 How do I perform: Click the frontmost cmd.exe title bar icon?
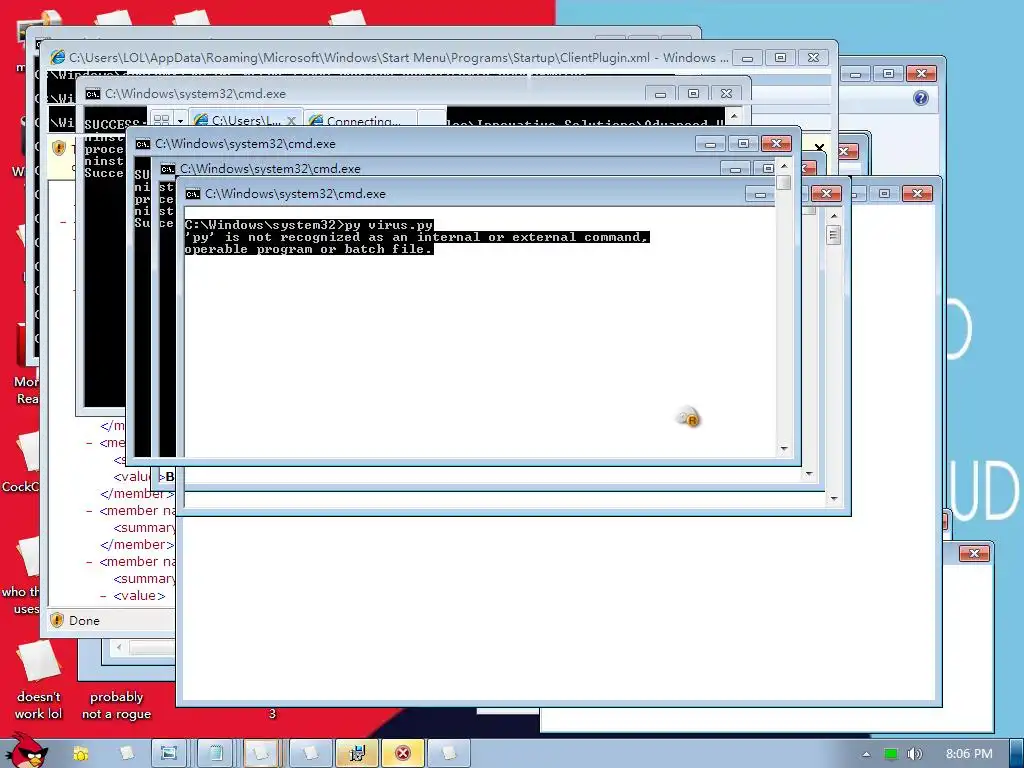click(x=193, y=194)
